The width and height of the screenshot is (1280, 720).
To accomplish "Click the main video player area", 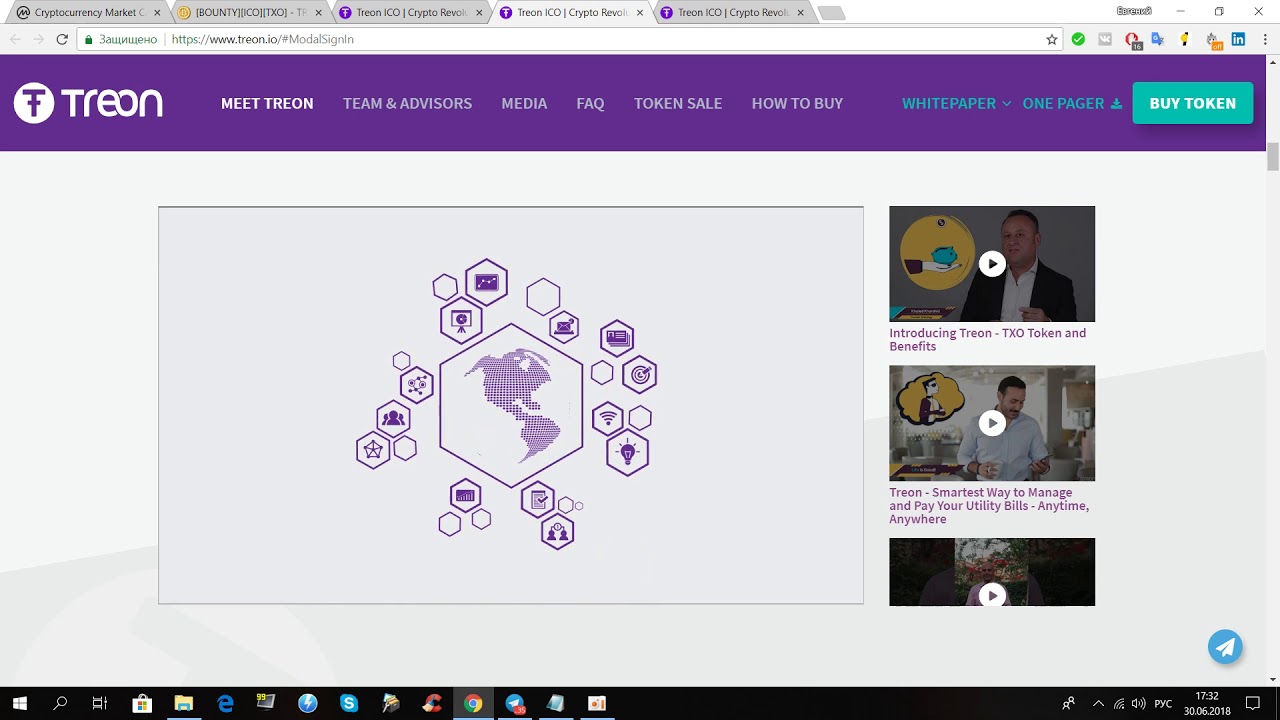I will (511, 405).
